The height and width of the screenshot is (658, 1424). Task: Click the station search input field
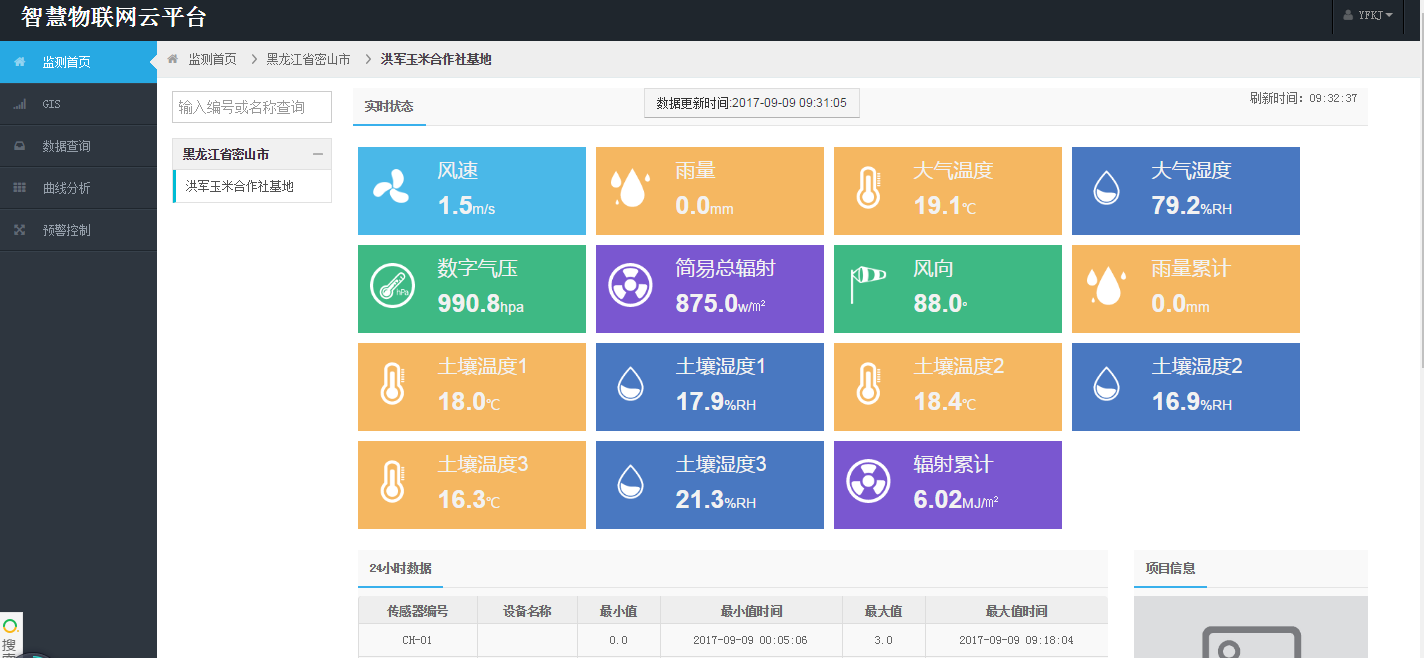click(251, 107)
